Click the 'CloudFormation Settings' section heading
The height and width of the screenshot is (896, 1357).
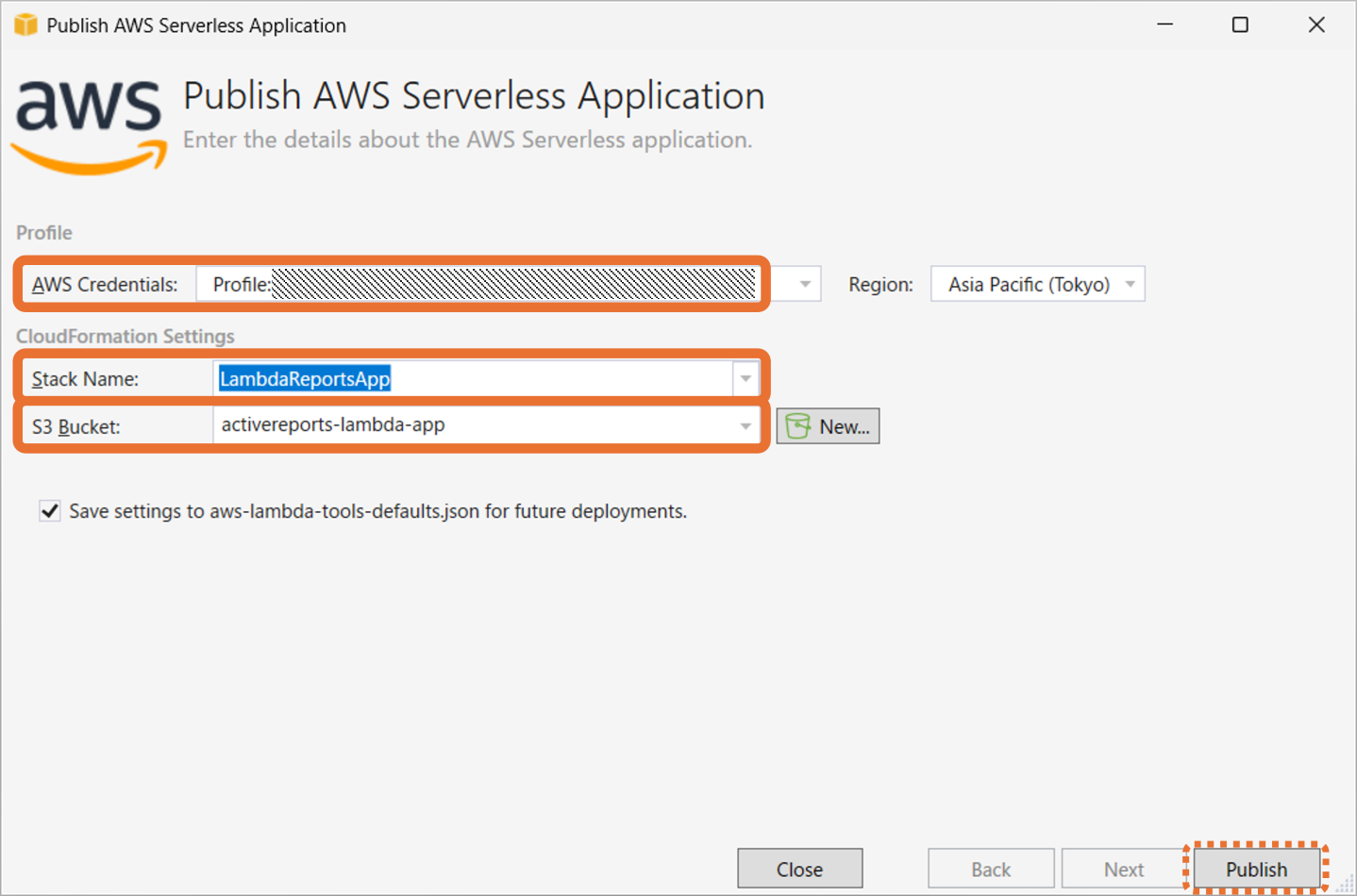(x=126, y=337)
